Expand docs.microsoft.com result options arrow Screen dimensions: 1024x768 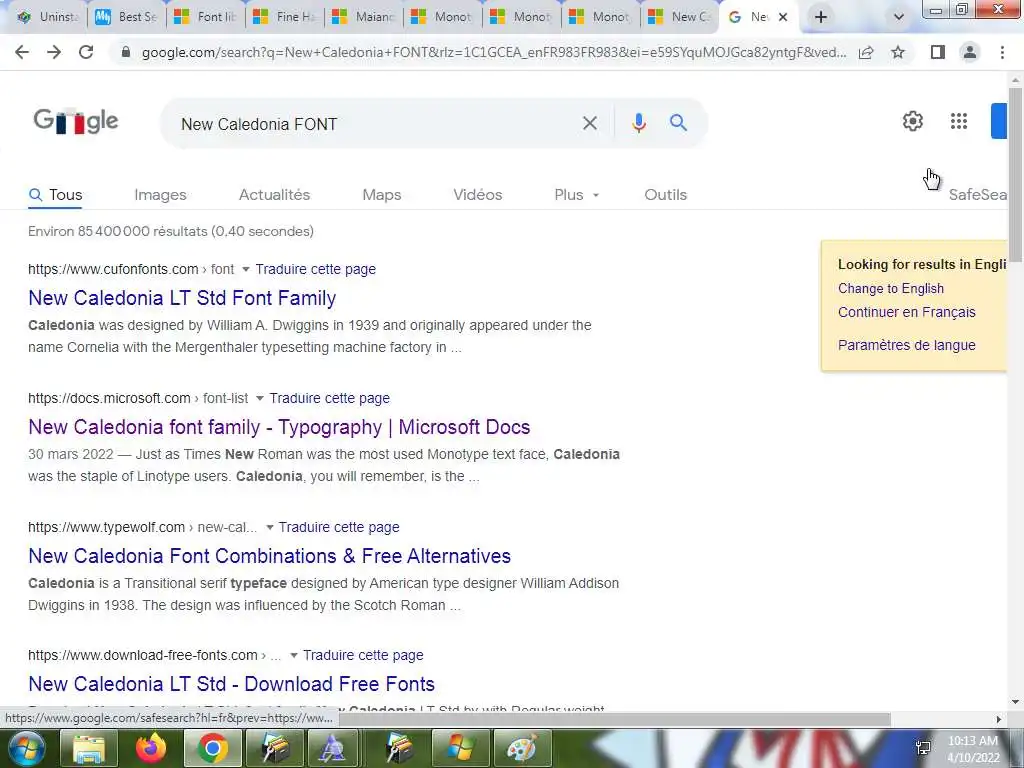259,398
